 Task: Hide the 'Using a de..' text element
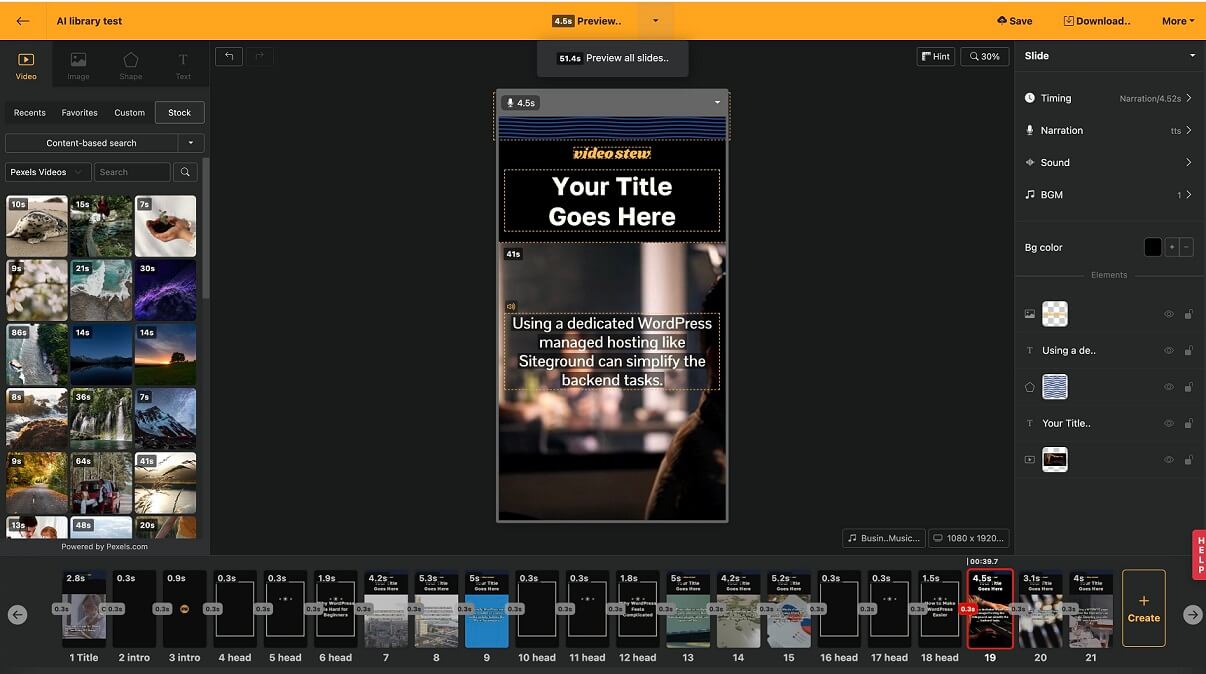1168,351
